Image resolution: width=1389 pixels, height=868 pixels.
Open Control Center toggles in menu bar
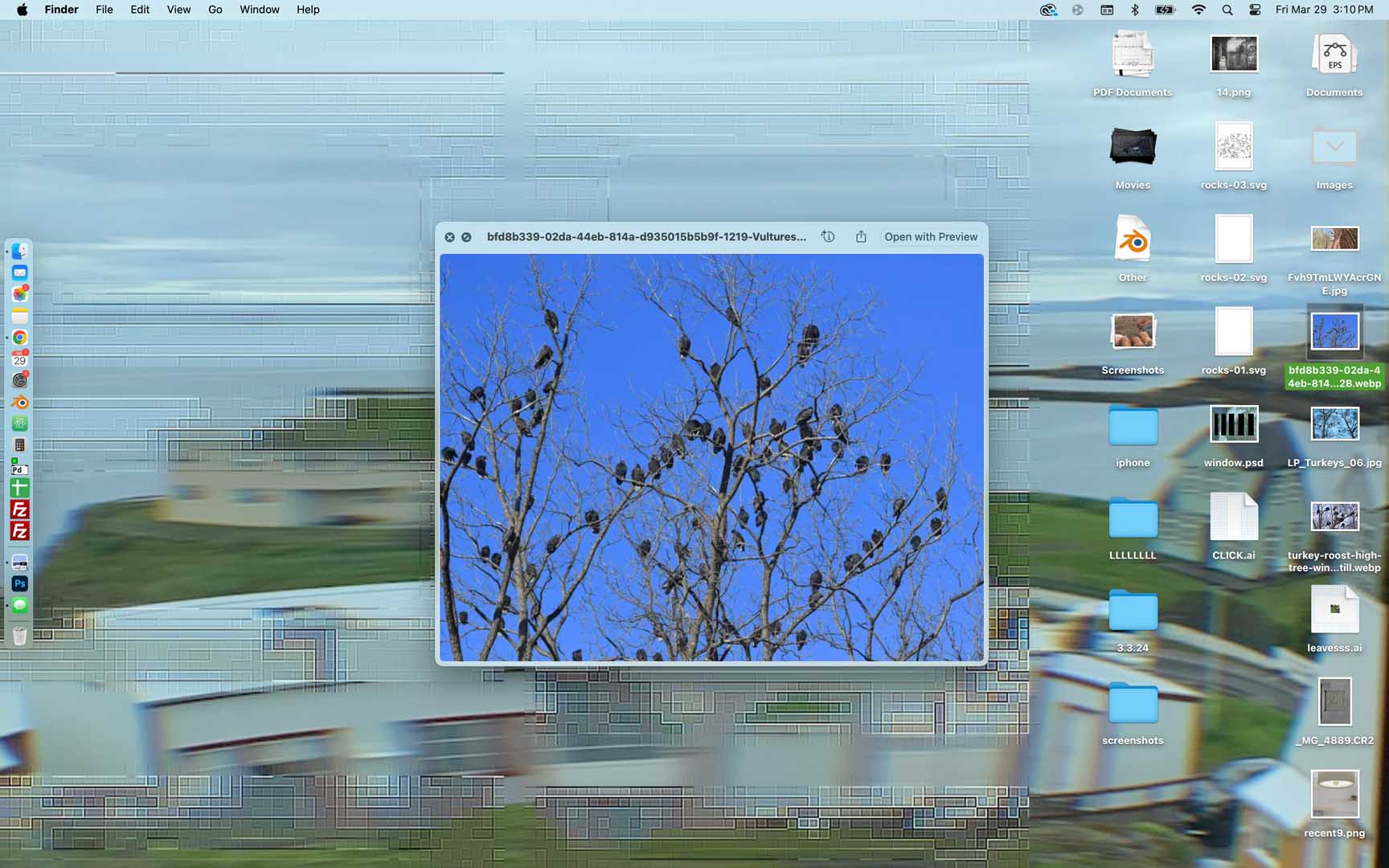1255,10
